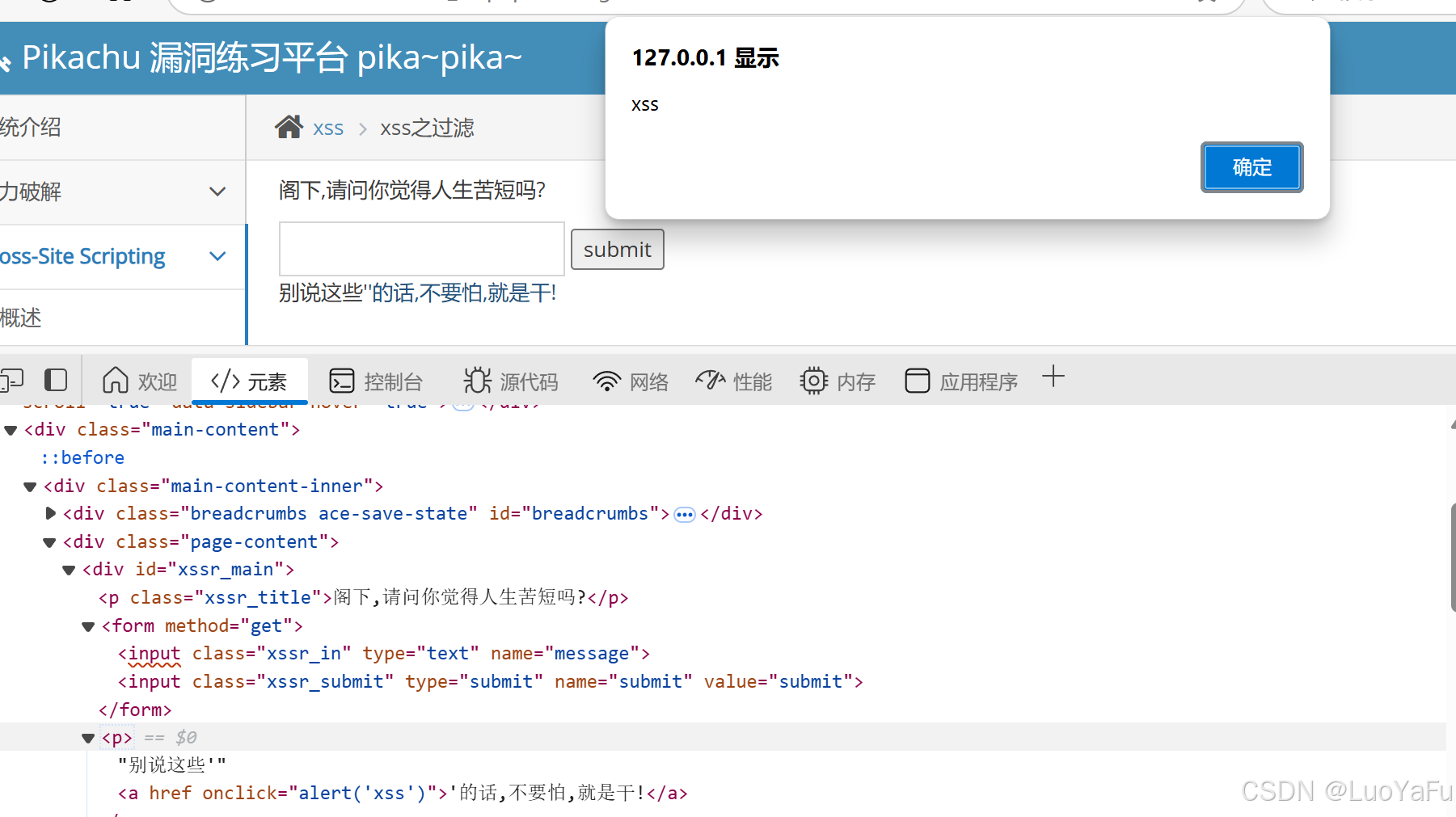Open the xss breadcrumb link
1456x817 pixels.
(328, 128)
